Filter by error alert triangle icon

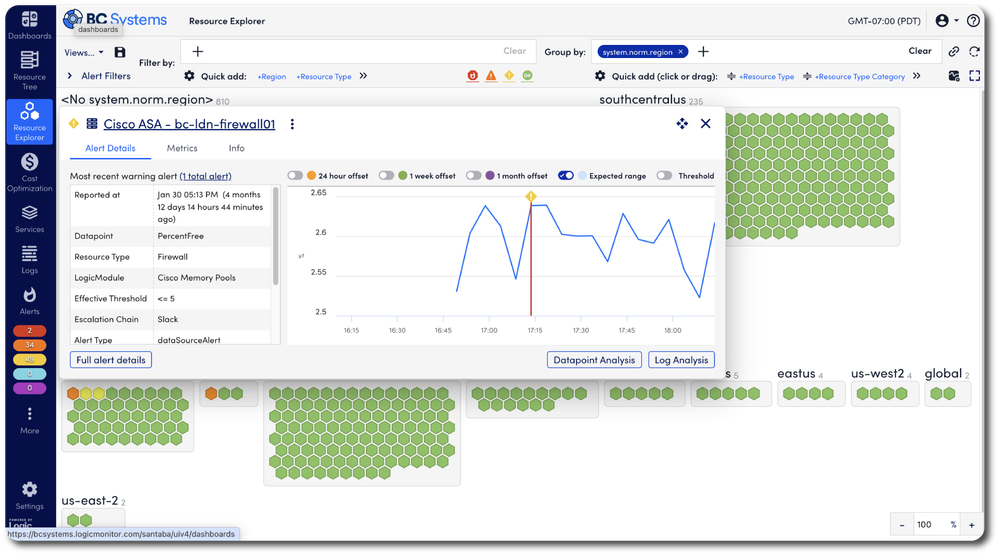click(491, 76)
